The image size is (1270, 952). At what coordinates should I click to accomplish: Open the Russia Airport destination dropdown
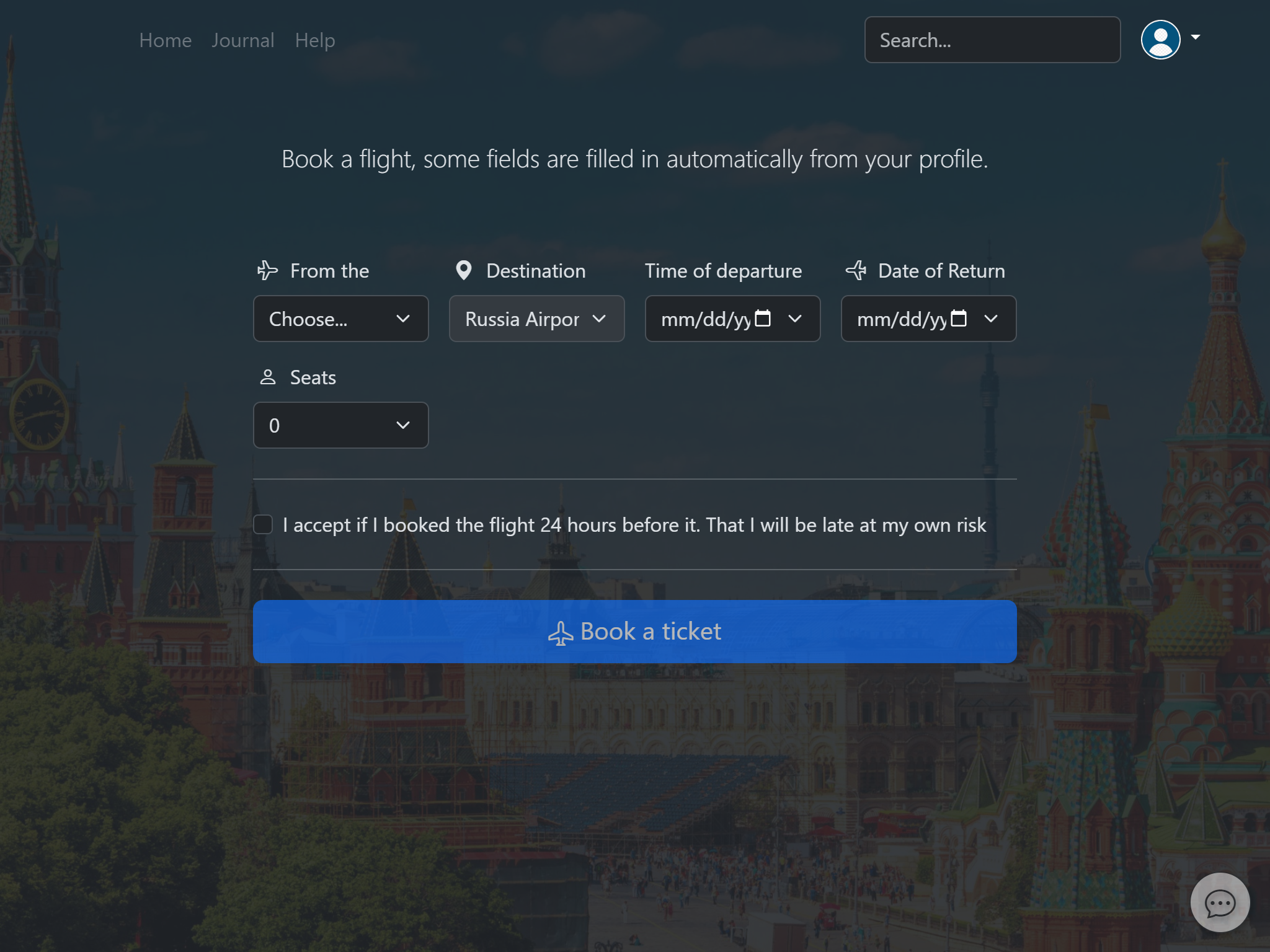[536, 319]
